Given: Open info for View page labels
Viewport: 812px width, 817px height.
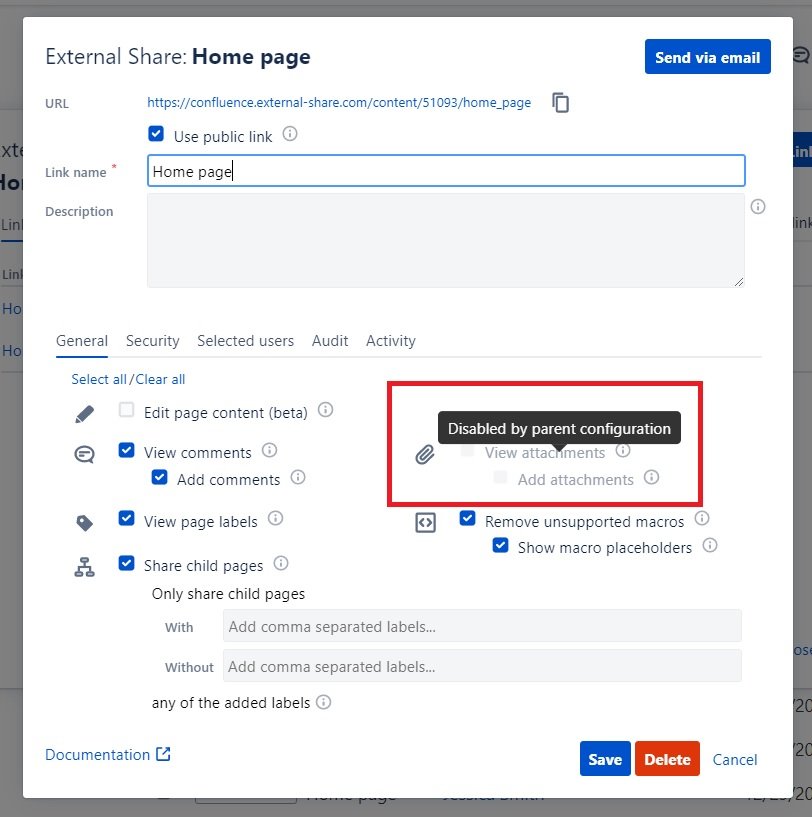Looking at the screenshot, I should point(275,519).
